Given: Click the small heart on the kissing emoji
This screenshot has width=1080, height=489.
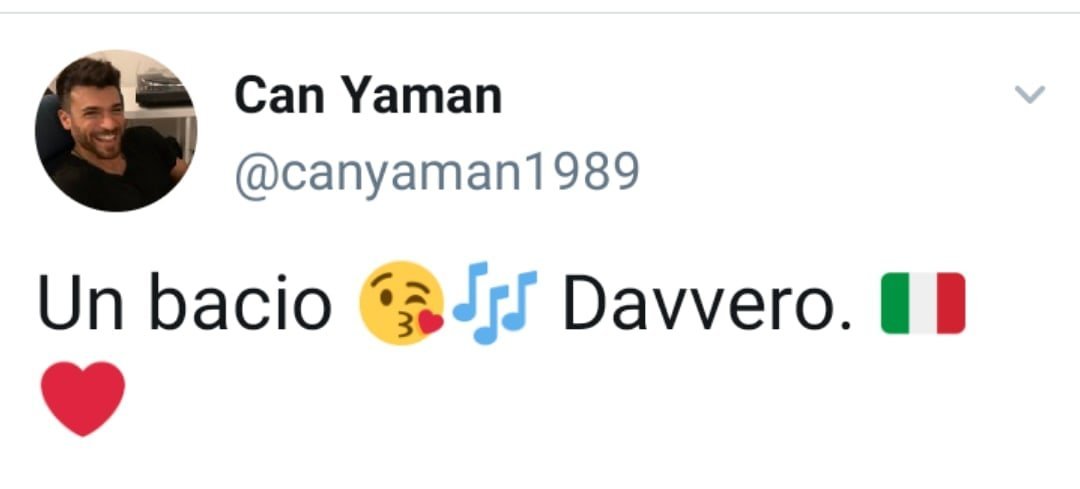Looking at the screenshot, I should [431, 322].
